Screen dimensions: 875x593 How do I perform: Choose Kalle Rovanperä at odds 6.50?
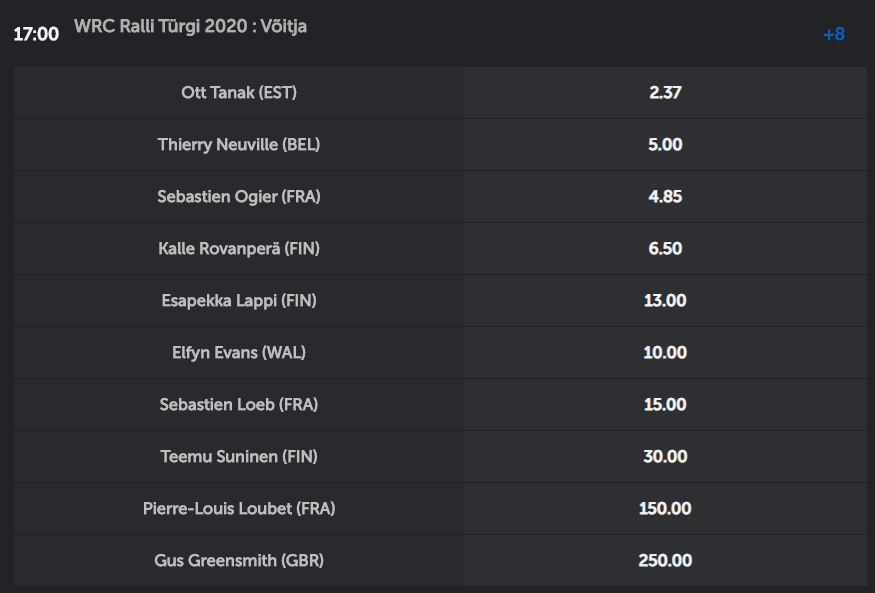(665, 248)
